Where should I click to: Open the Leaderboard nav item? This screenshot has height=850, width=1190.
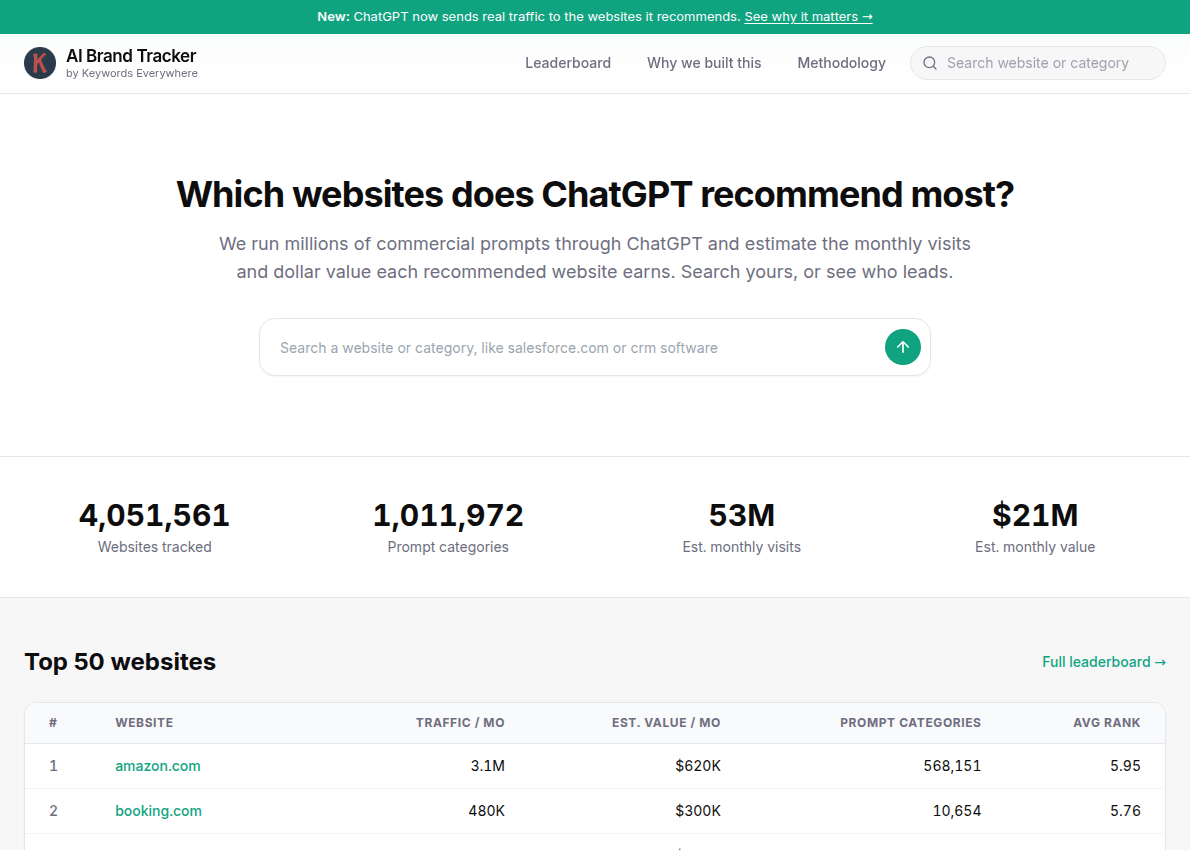568,63
